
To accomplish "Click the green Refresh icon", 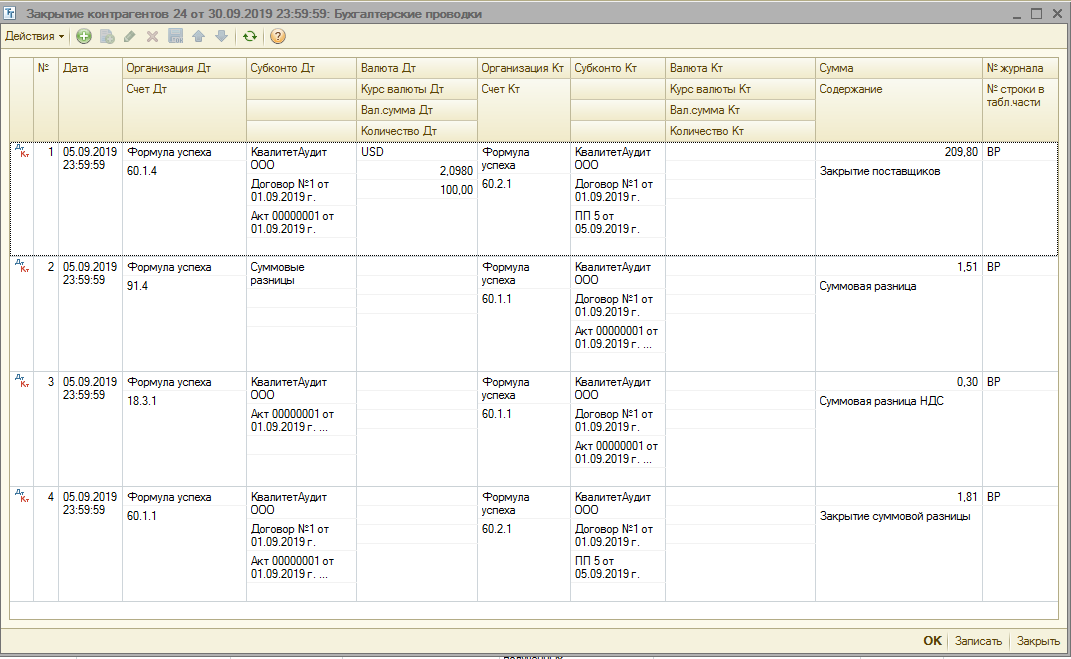I will coord(250,36).
